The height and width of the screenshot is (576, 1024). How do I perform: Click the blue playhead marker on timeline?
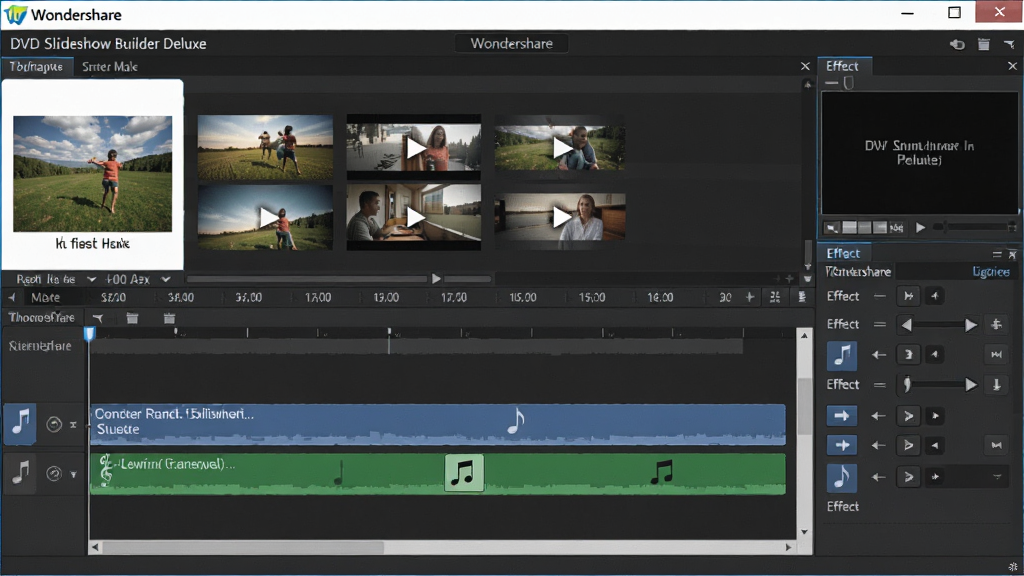[x=89, y=334]
